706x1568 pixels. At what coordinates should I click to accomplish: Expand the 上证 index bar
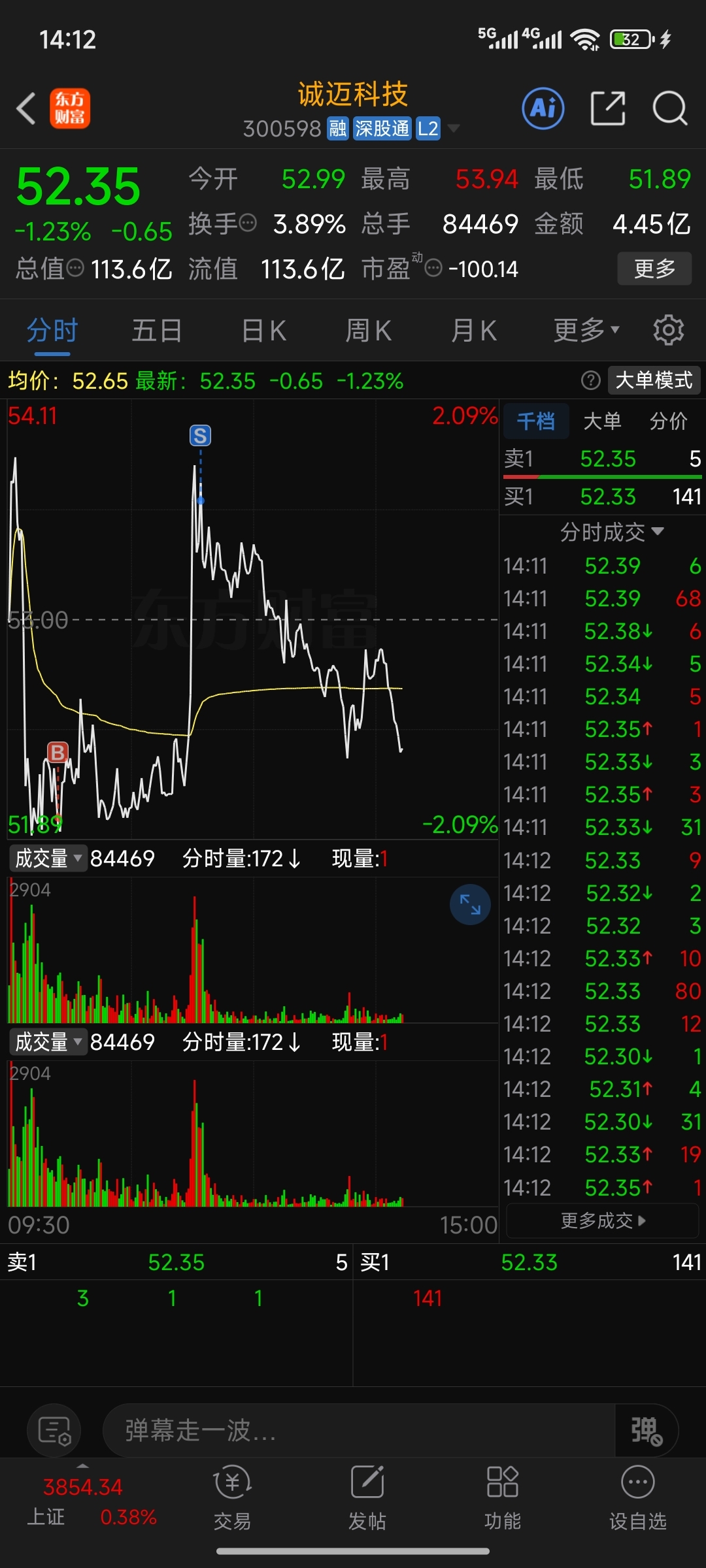coord(82,1467)
